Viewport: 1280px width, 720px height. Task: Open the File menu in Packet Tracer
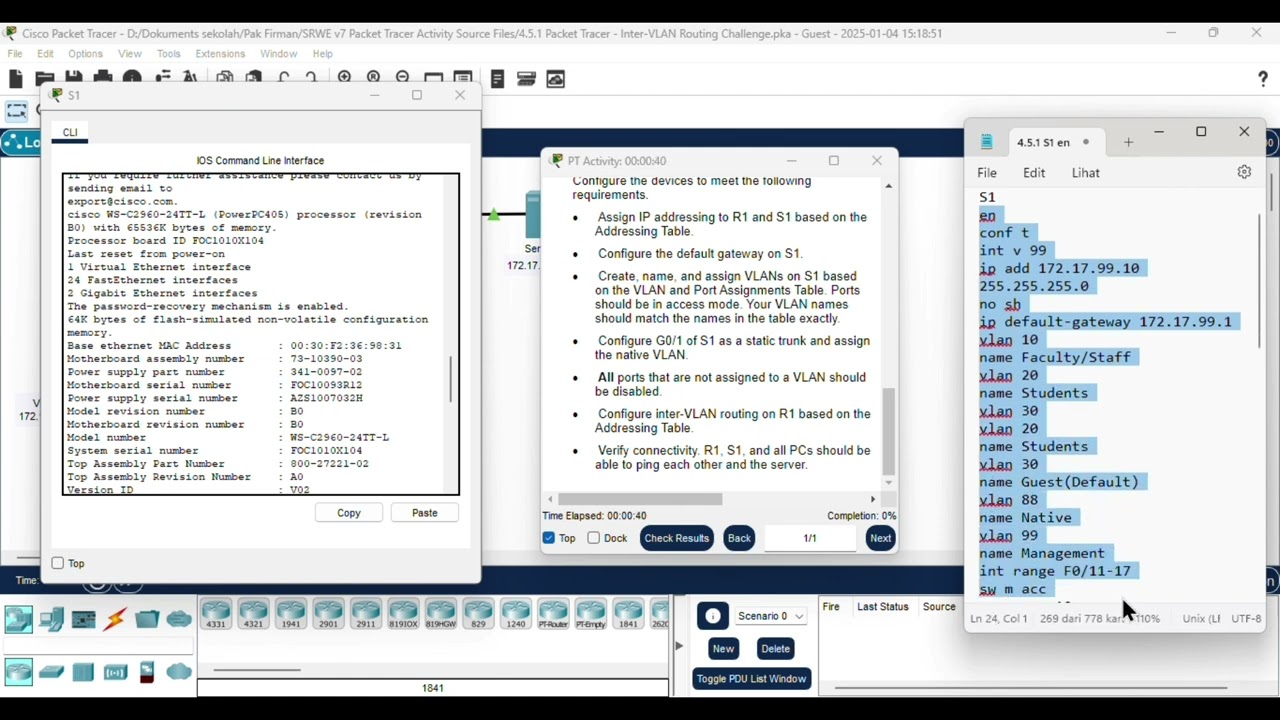point(15,53)
